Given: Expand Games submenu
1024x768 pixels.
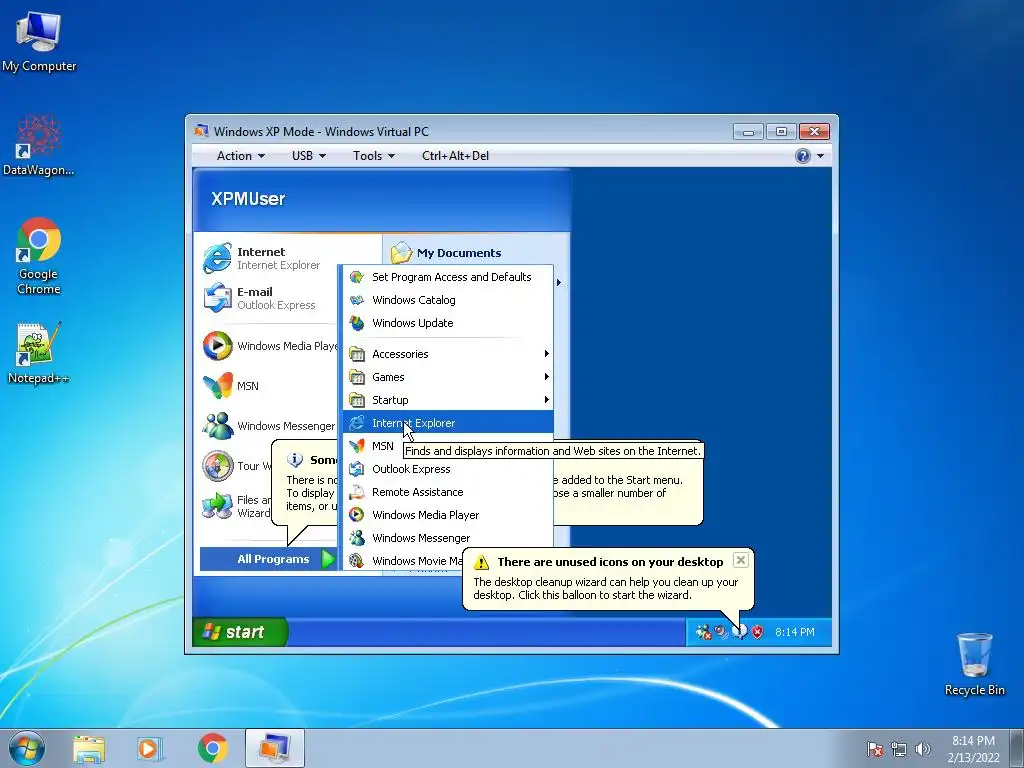Looking at the screenshot, I should point(449,377).
